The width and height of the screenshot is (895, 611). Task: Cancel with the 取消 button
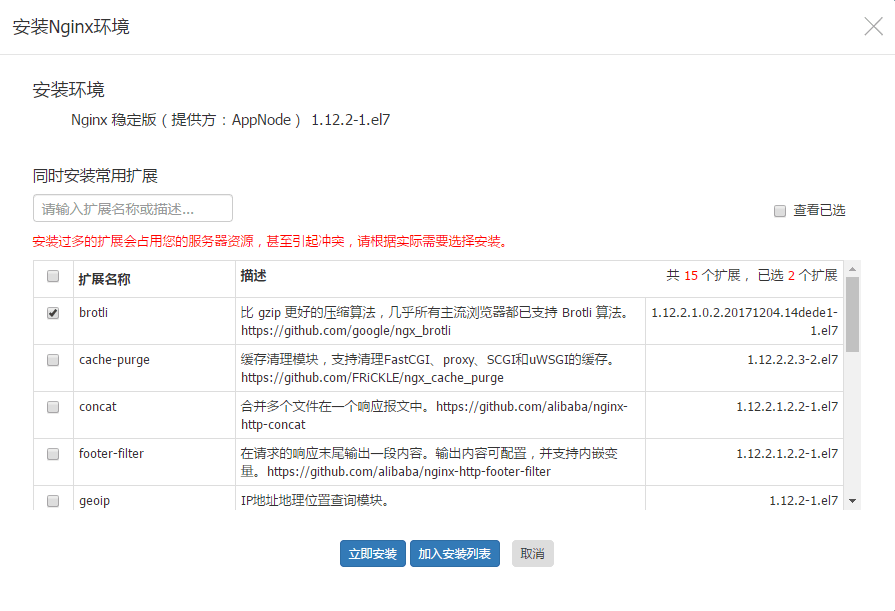pyautogui.click(x=532, y=554)
